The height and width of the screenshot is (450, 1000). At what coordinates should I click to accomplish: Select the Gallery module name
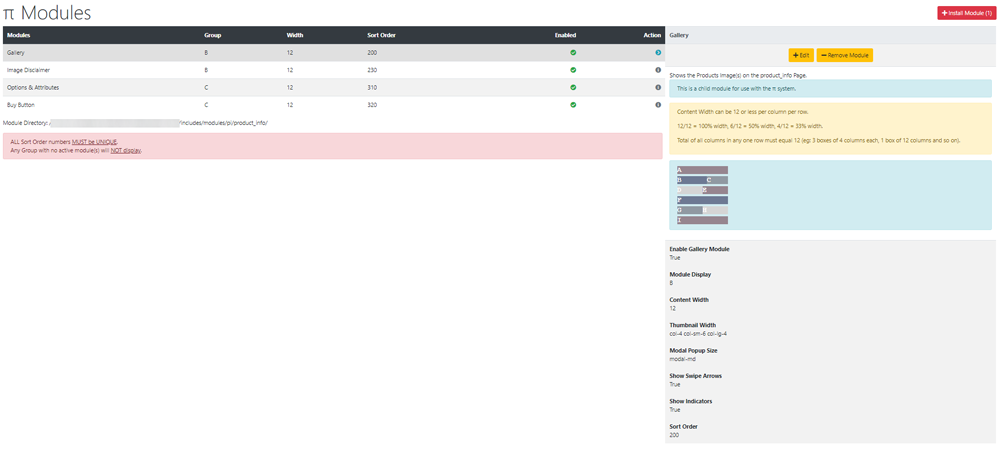[x=15, y=52]
